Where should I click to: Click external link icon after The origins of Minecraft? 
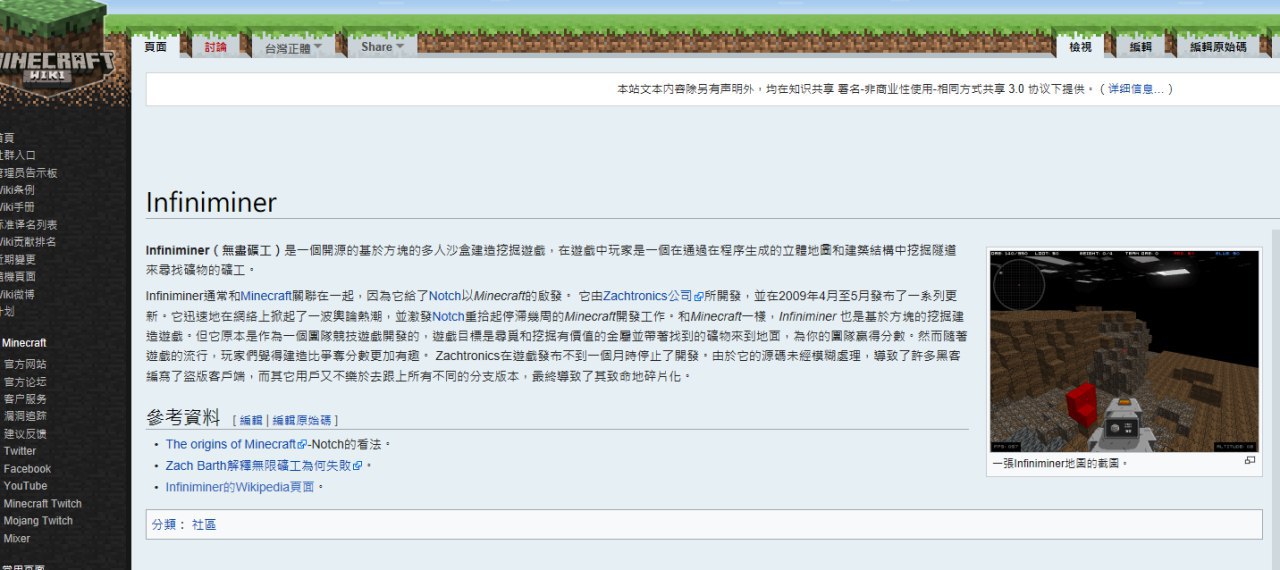302,445
